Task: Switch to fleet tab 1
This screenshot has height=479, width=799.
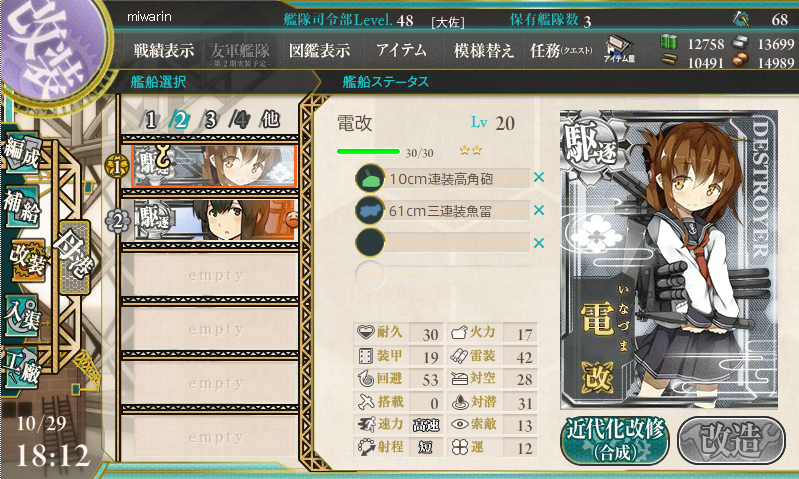Action: pos(151,120)
